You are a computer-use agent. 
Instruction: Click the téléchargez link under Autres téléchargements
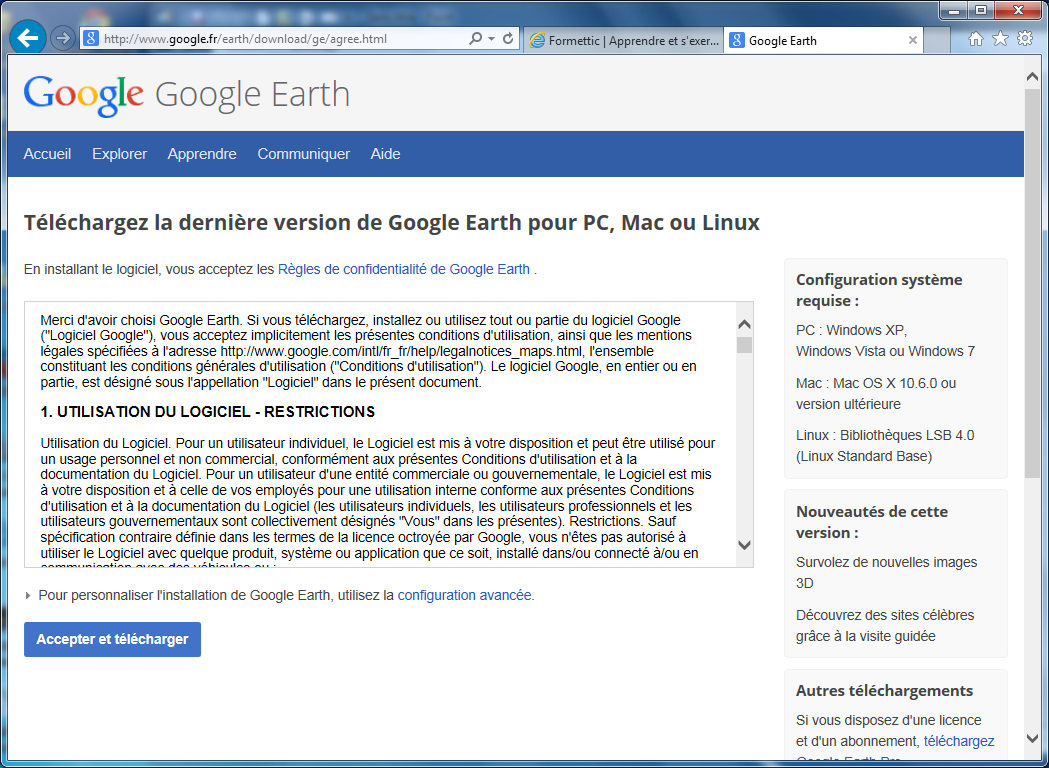(x=959, y=741)
